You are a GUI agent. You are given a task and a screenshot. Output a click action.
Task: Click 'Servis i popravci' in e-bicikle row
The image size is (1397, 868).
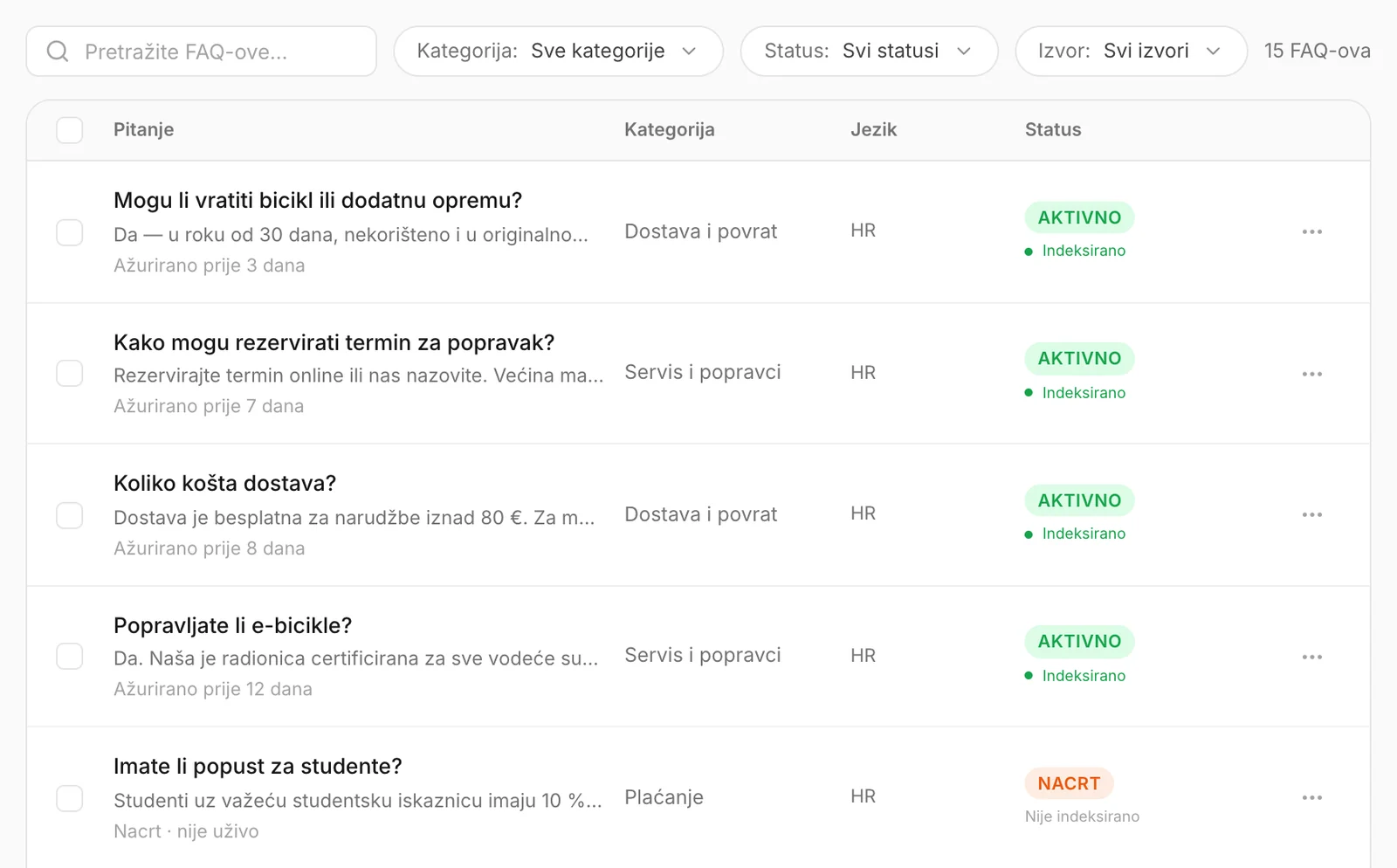coord(703,655)
